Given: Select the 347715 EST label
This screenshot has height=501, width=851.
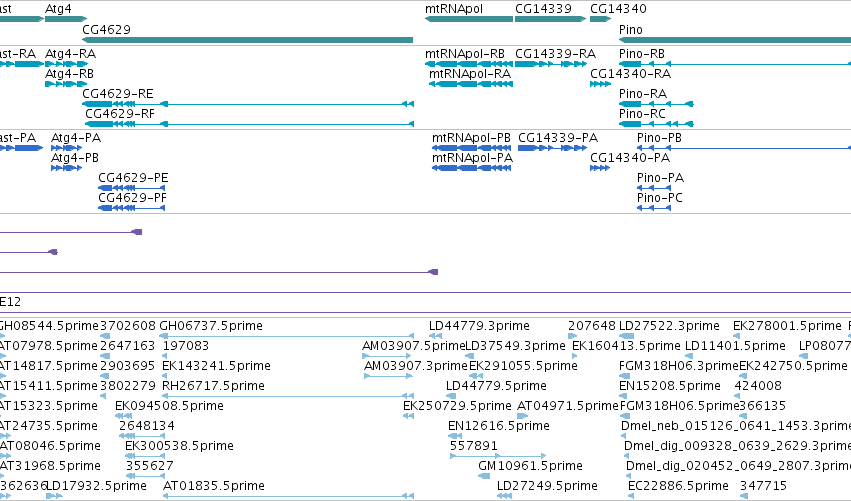Looking at the screenshot, I should (764, 486).
